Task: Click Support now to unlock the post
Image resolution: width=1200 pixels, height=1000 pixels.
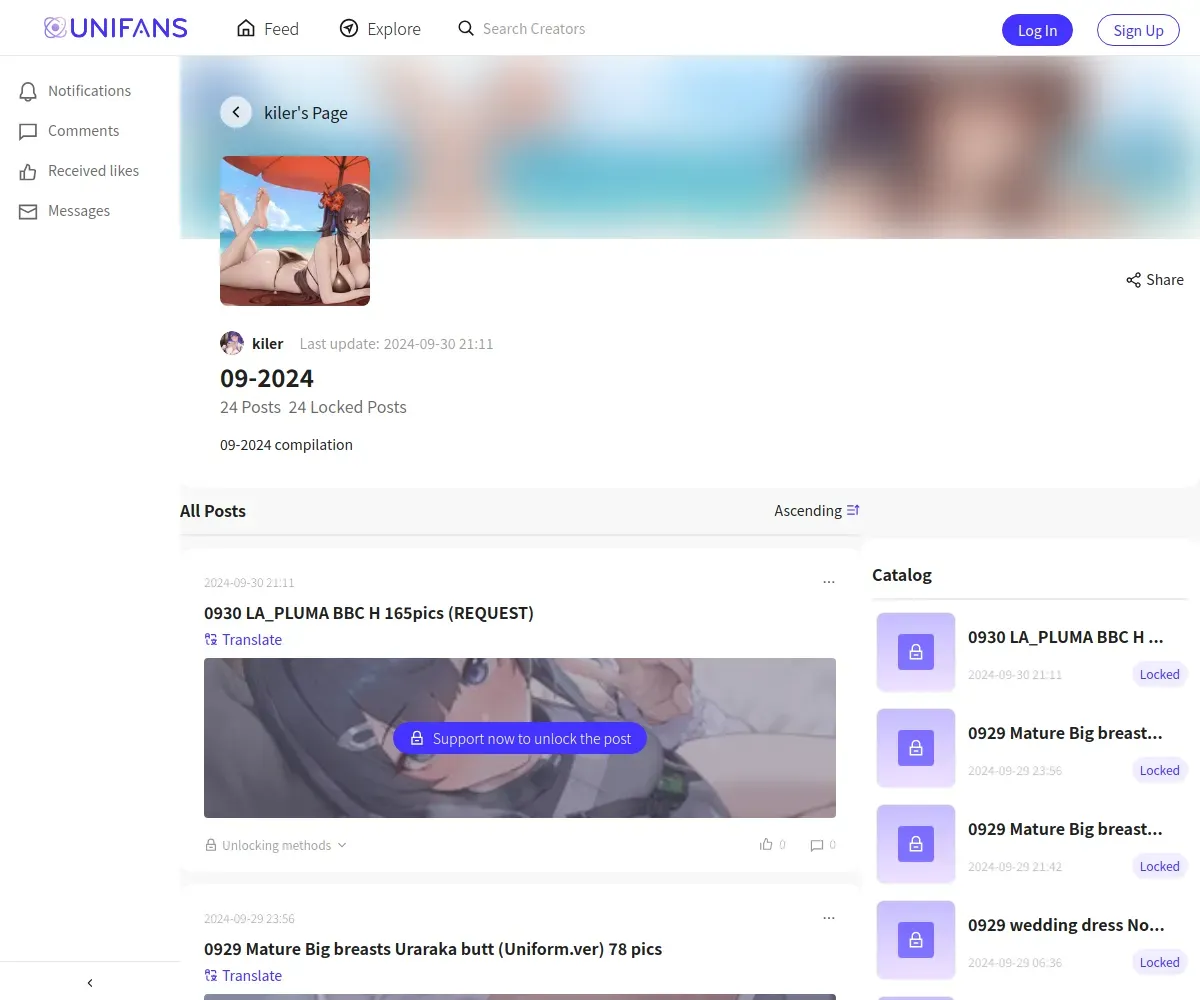Action: 520,738
